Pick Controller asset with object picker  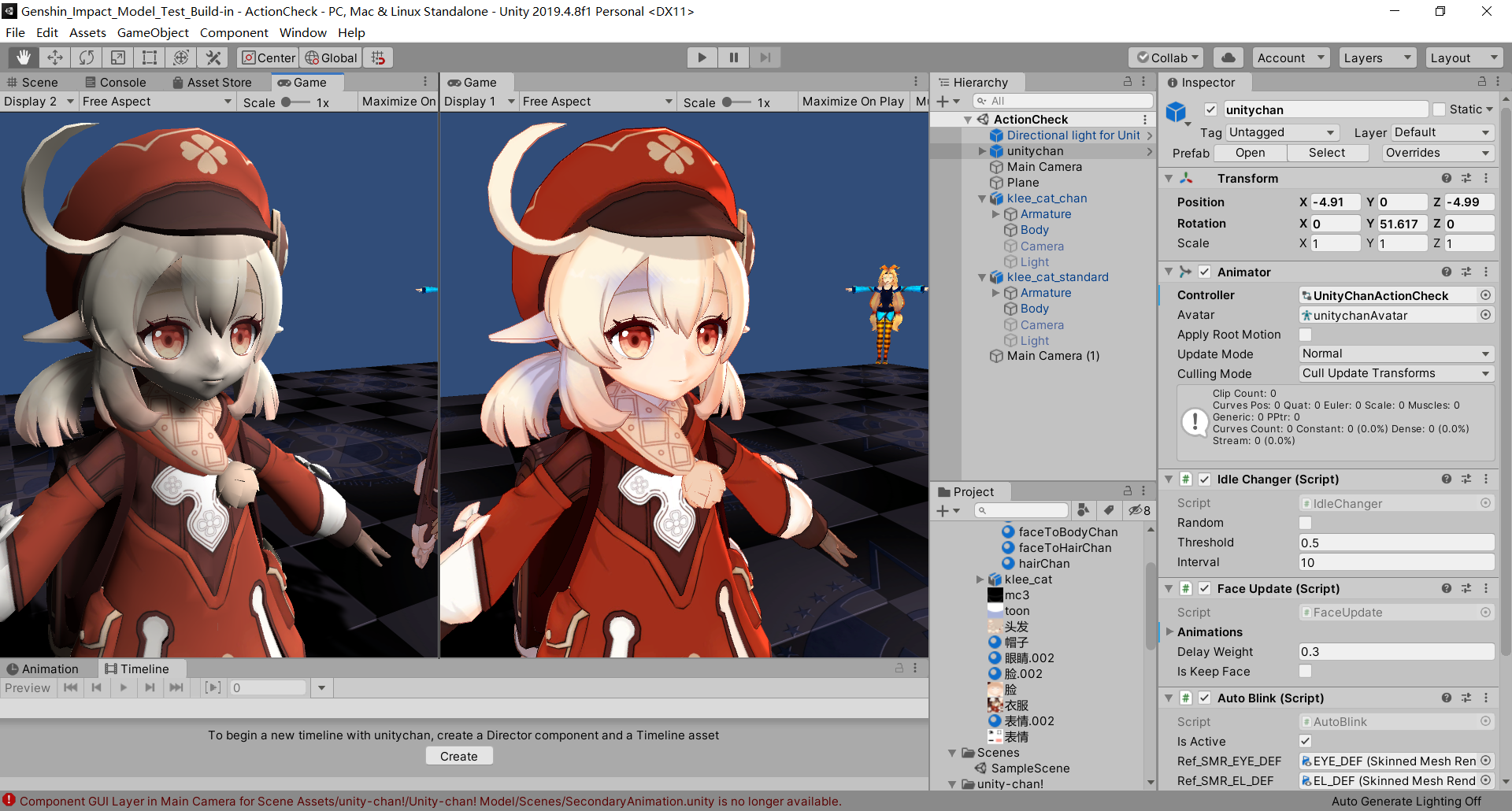click(1485, 295)
